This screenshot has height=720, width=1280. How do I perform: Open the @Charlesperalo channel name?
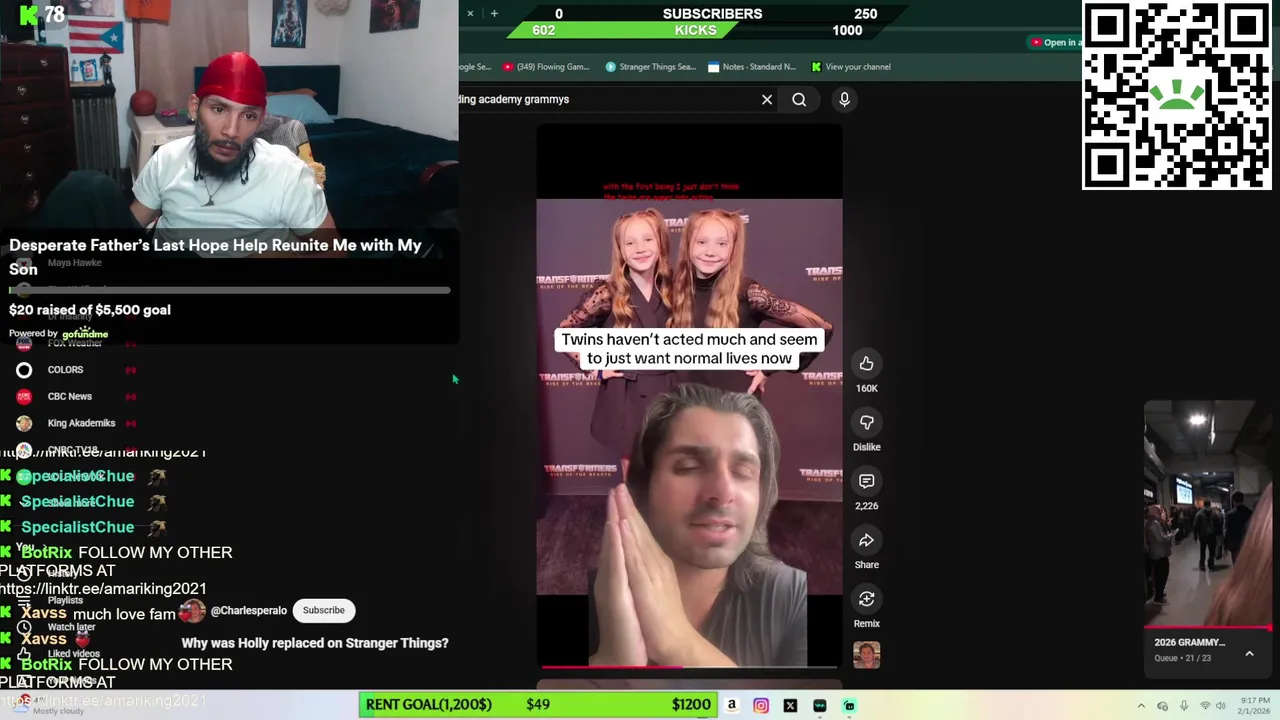point(248,611)
